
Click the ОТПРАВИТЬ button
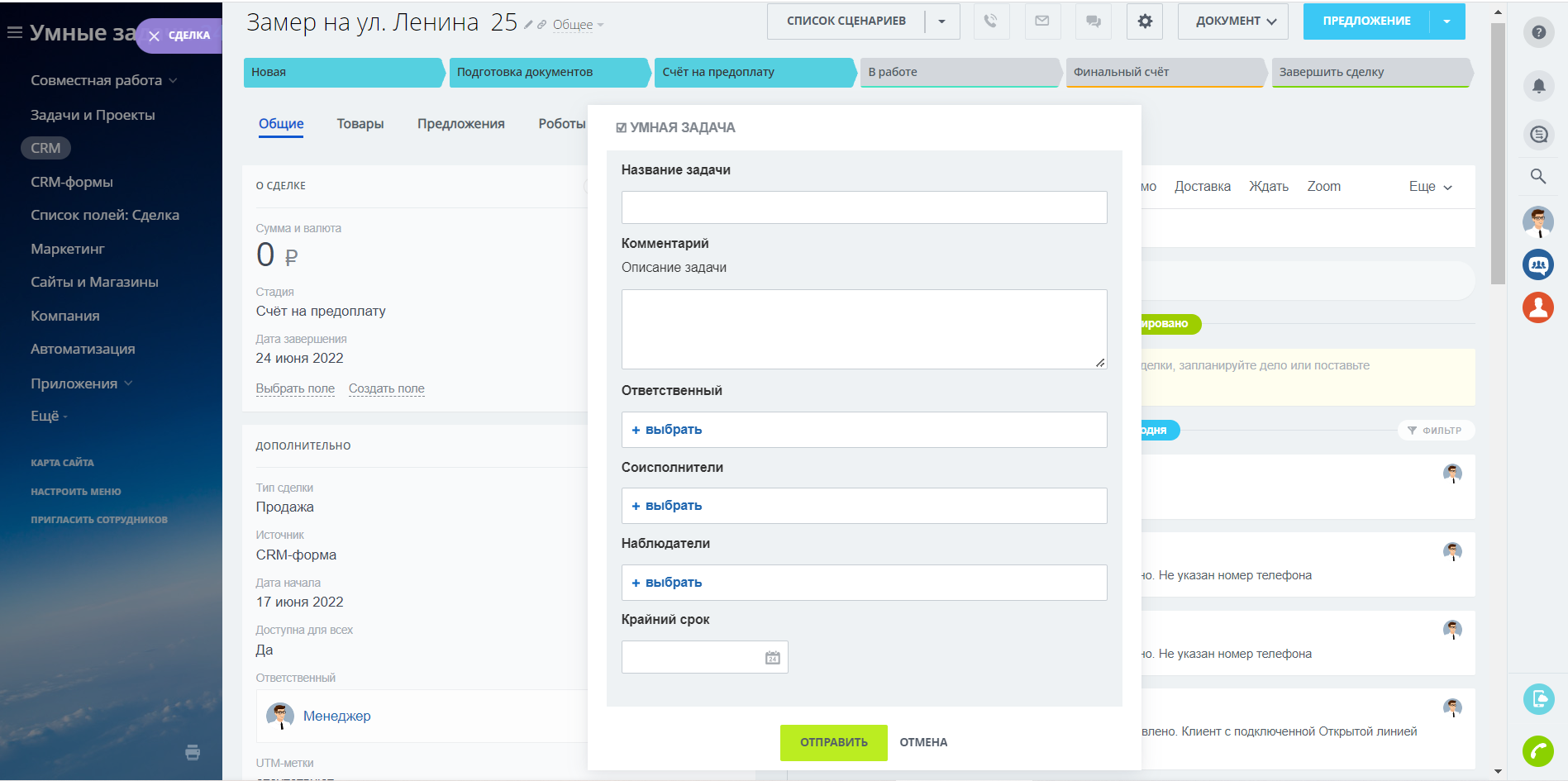pyautogui.click(x=834, y=743)
